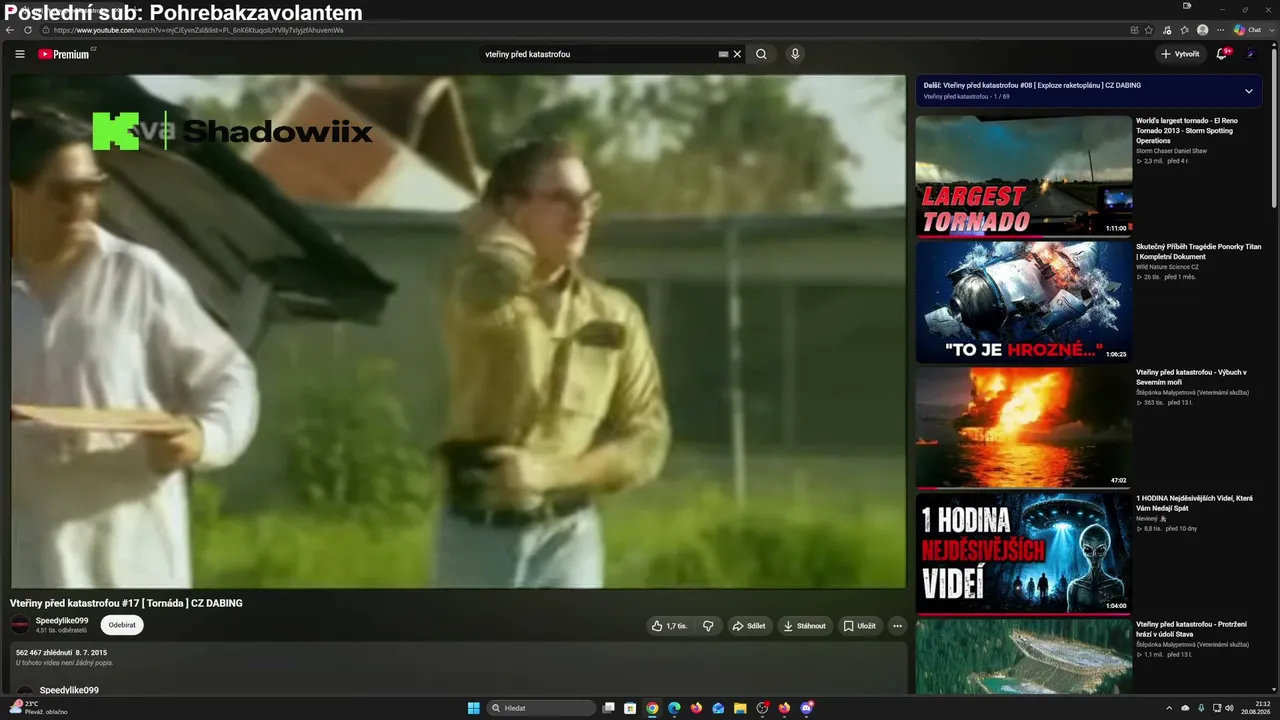Image resolution: width=1280 pixels, height=720 pixels.
Task: View site information lock icon
Action: pyautogui.click(x=46, y=30)
